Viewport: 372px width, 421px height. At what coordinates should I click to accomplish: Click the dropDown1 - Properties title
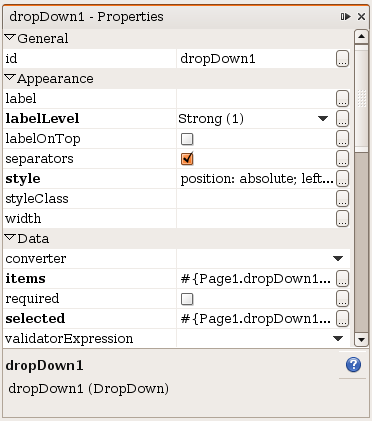click(x=86, y=17)
